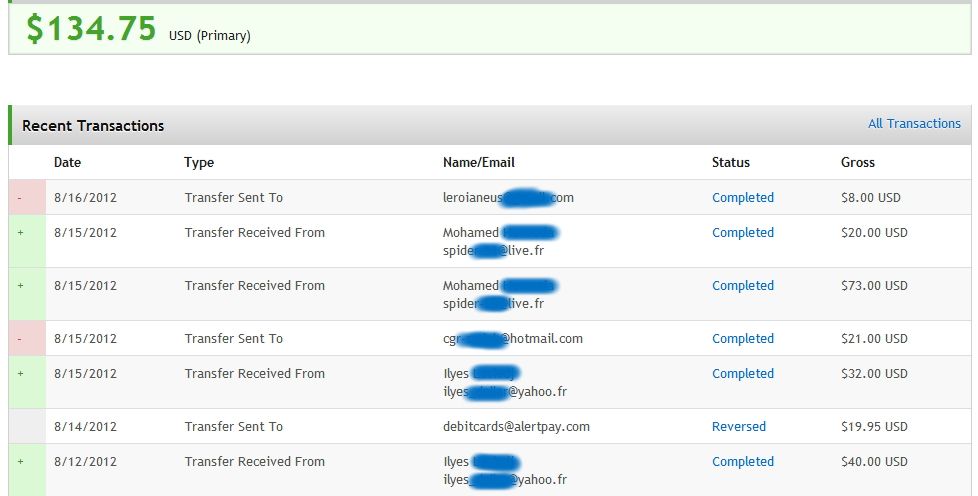Open the All Transactions link
This screenshot has width=978, height=496.
tap(914, 124)
